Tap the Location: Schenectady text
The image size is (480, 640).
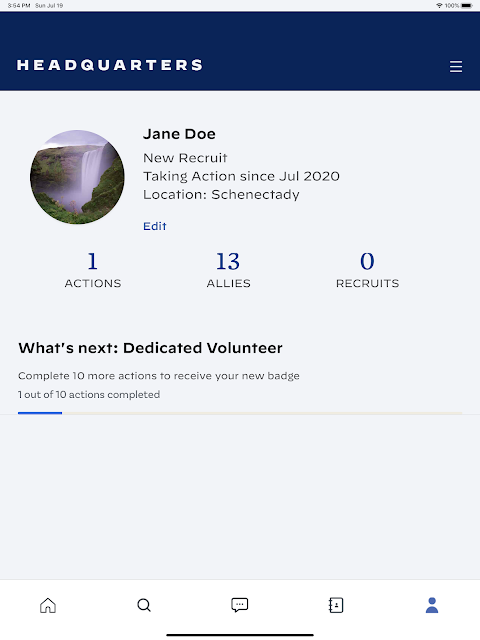(x=221, y=194)
